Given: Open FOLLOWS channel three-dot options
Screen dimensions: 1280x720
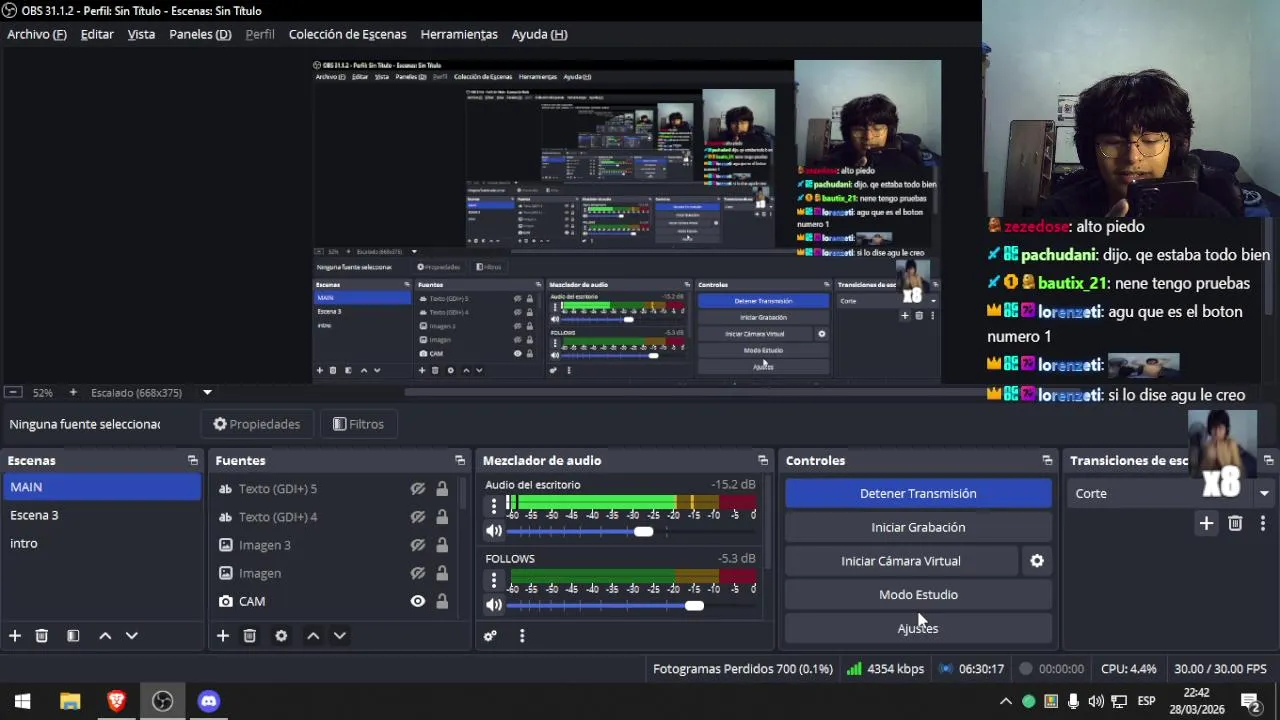Looking at the screenshot, I should (x=493, y=580).
